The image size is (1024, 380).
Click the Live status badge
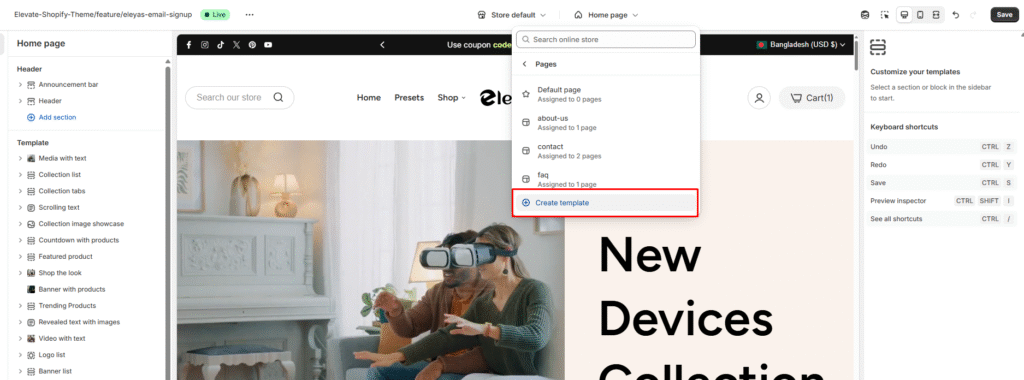pyautogui.click(x=215, y=14)
